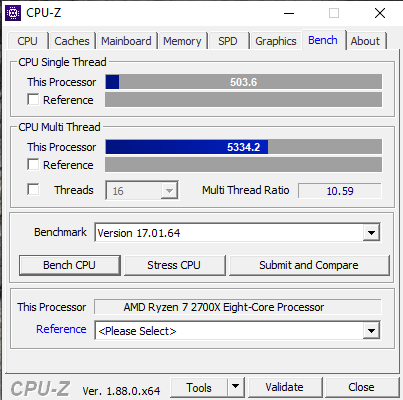Screen dimensions: 403x400
Task: Run the Stress CPU button
Action: tap(174, 265)
